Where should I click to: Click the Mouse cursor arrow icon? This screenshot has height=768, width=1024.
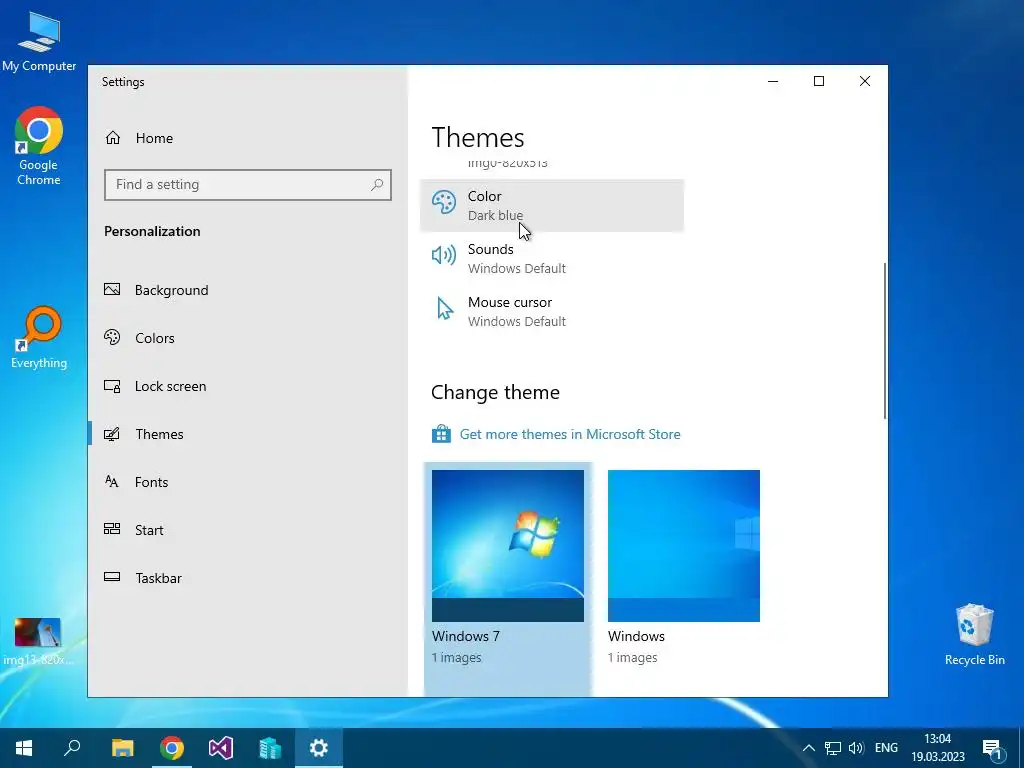pos(445,308)
